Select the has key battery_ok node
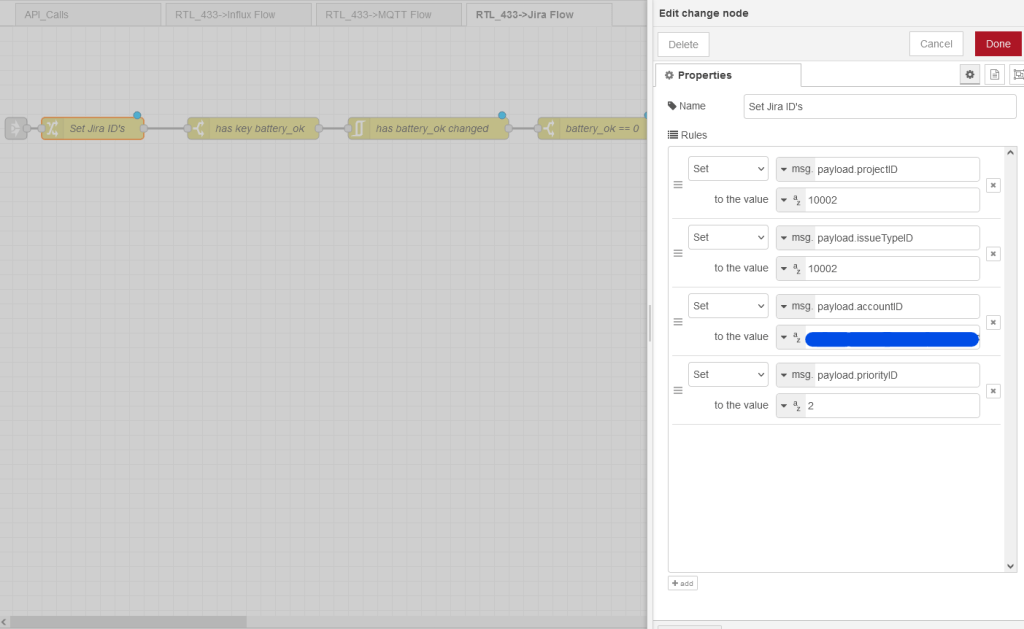 254,128
